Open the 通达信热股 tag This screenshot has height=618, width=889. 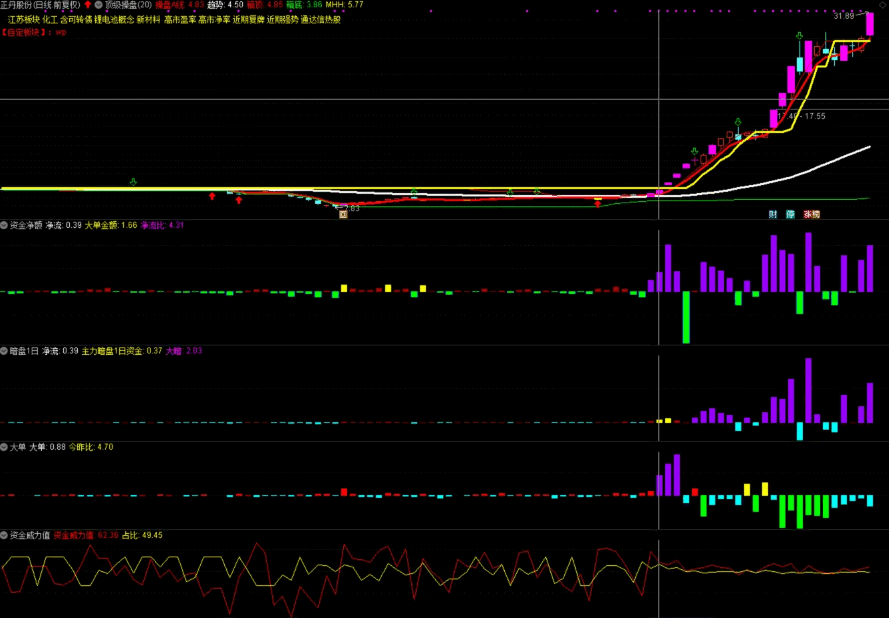(x=321, y=20)
